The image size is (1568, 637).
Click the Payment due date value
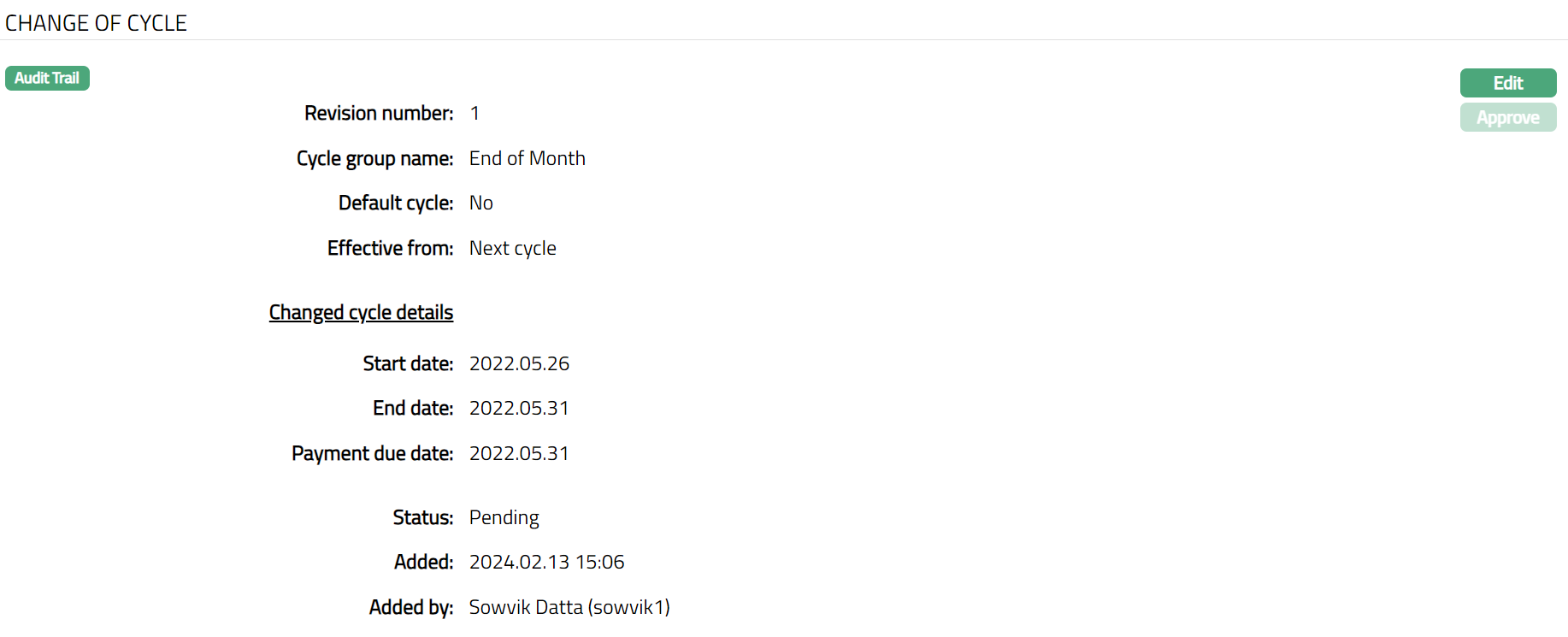pos(519,453)
